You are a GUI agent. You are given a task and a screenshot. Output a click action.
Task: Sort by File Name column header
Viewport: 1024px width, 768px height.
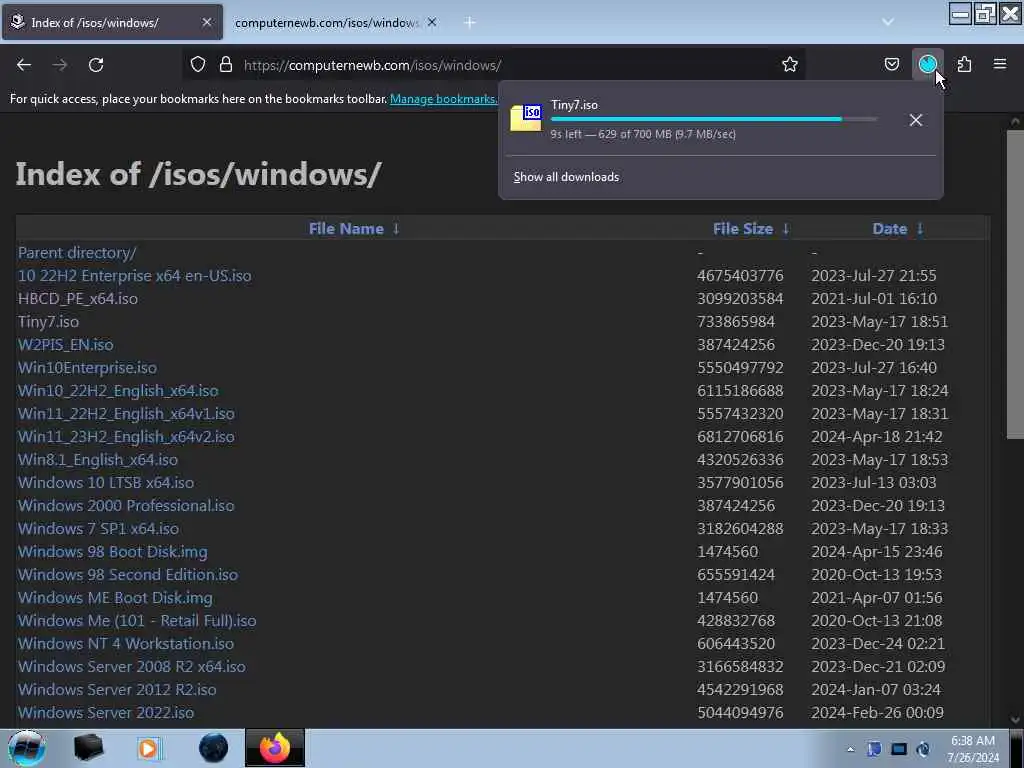[354, 229]
